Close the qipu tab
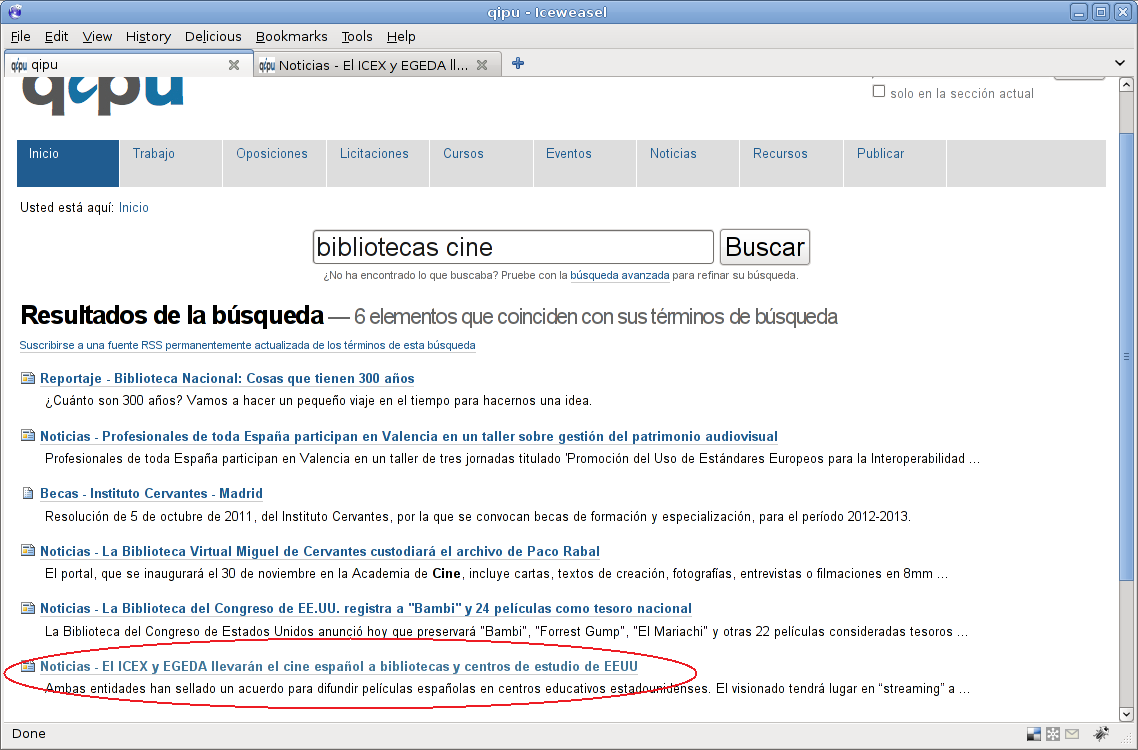 (234, 65)
